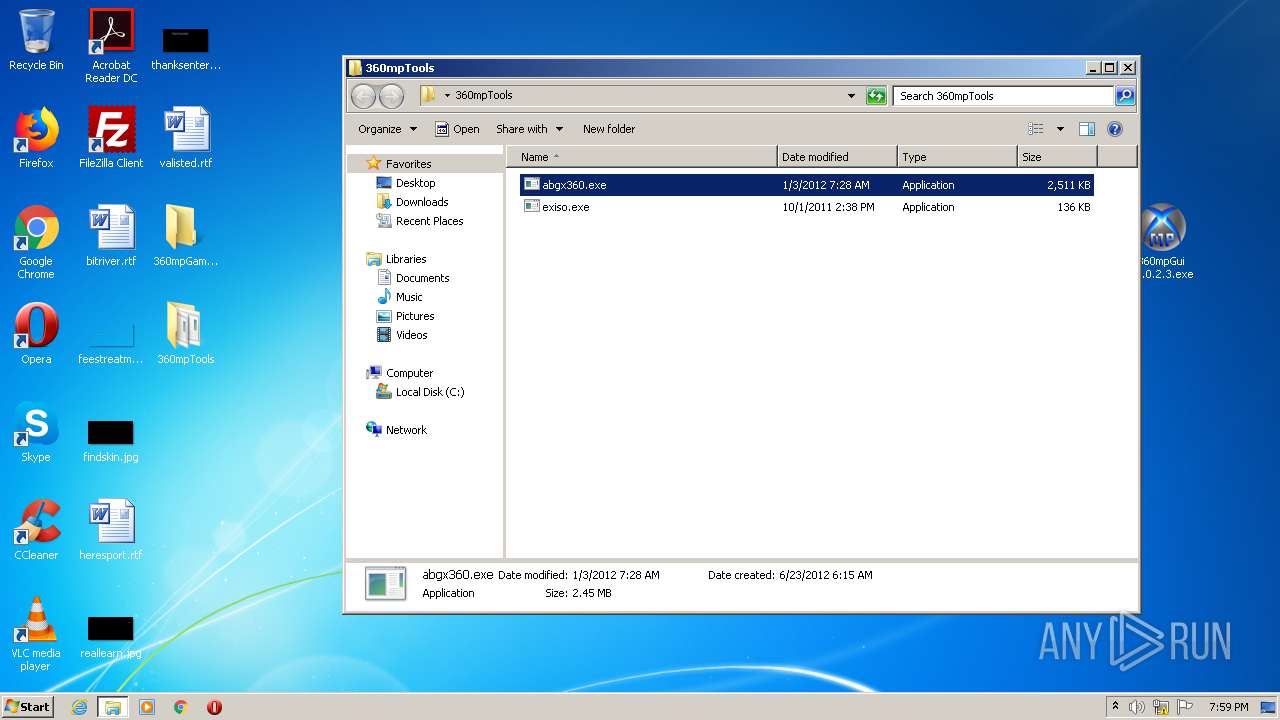Refresh the 360mpTools folder view
Viewport: 1280px width, 720px height.
[876, 96]
